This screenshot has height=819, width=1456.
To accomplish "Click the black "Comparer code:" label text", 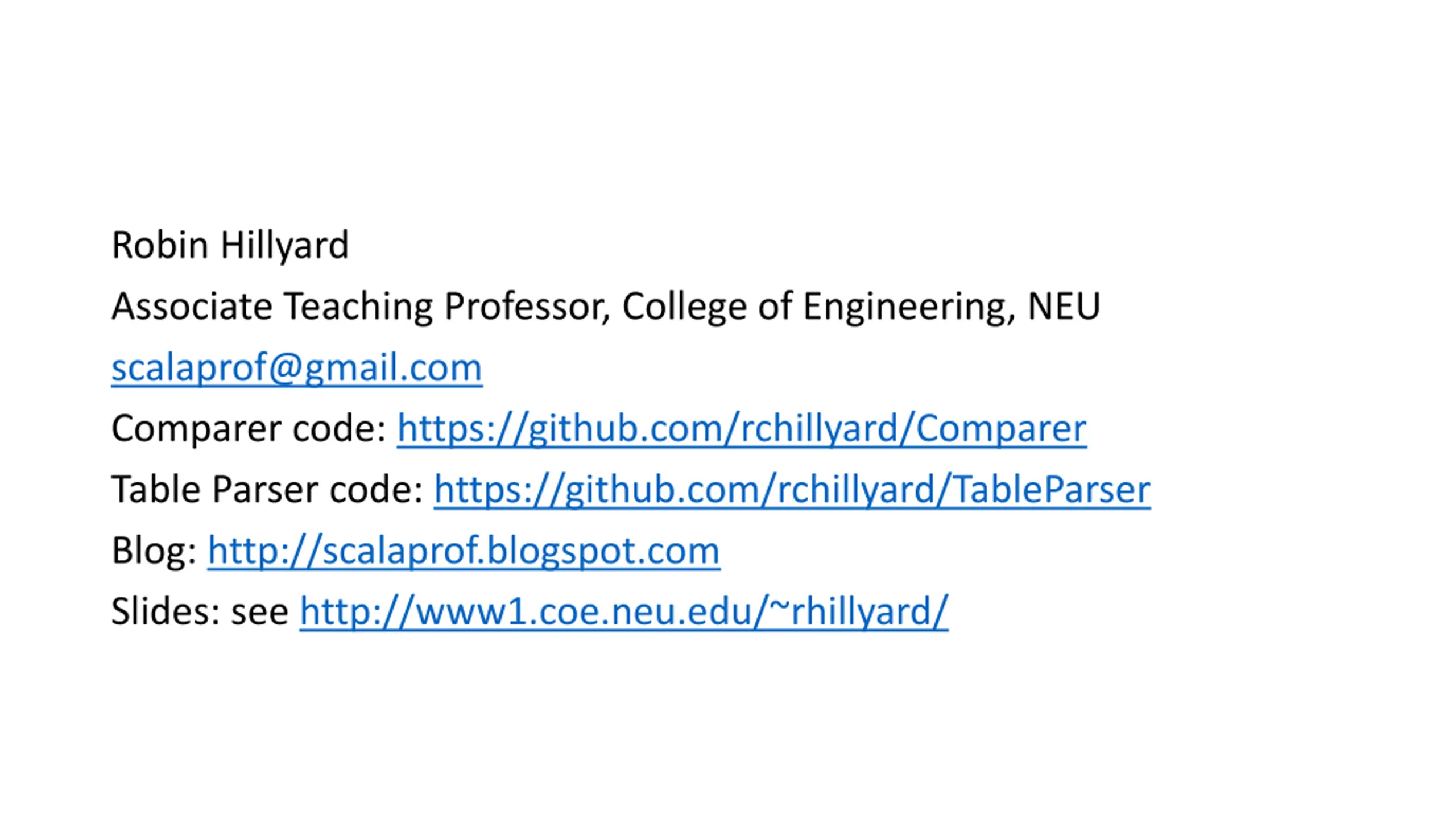I will pyautogui.click(x=249, y=428).
